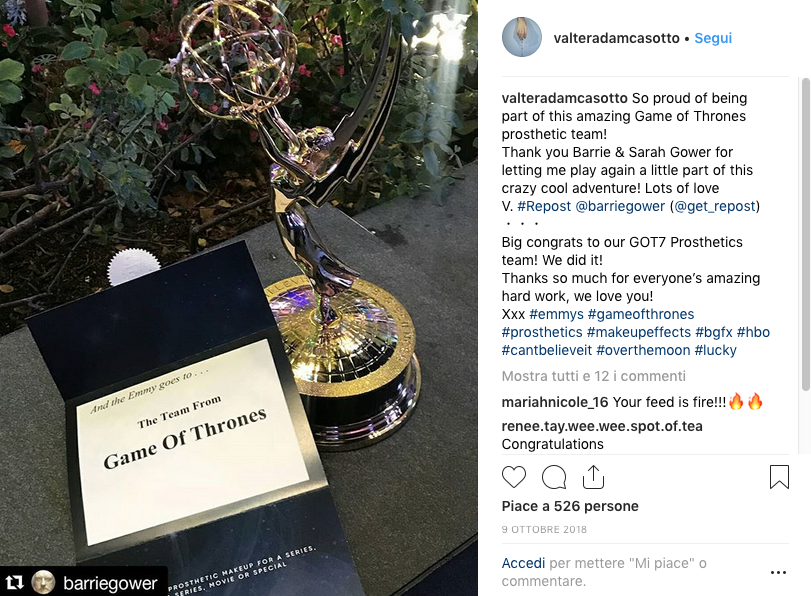View who liked: Piace a 526 persone
This screenshot has width=811, height=596.
tap(570, 506)
